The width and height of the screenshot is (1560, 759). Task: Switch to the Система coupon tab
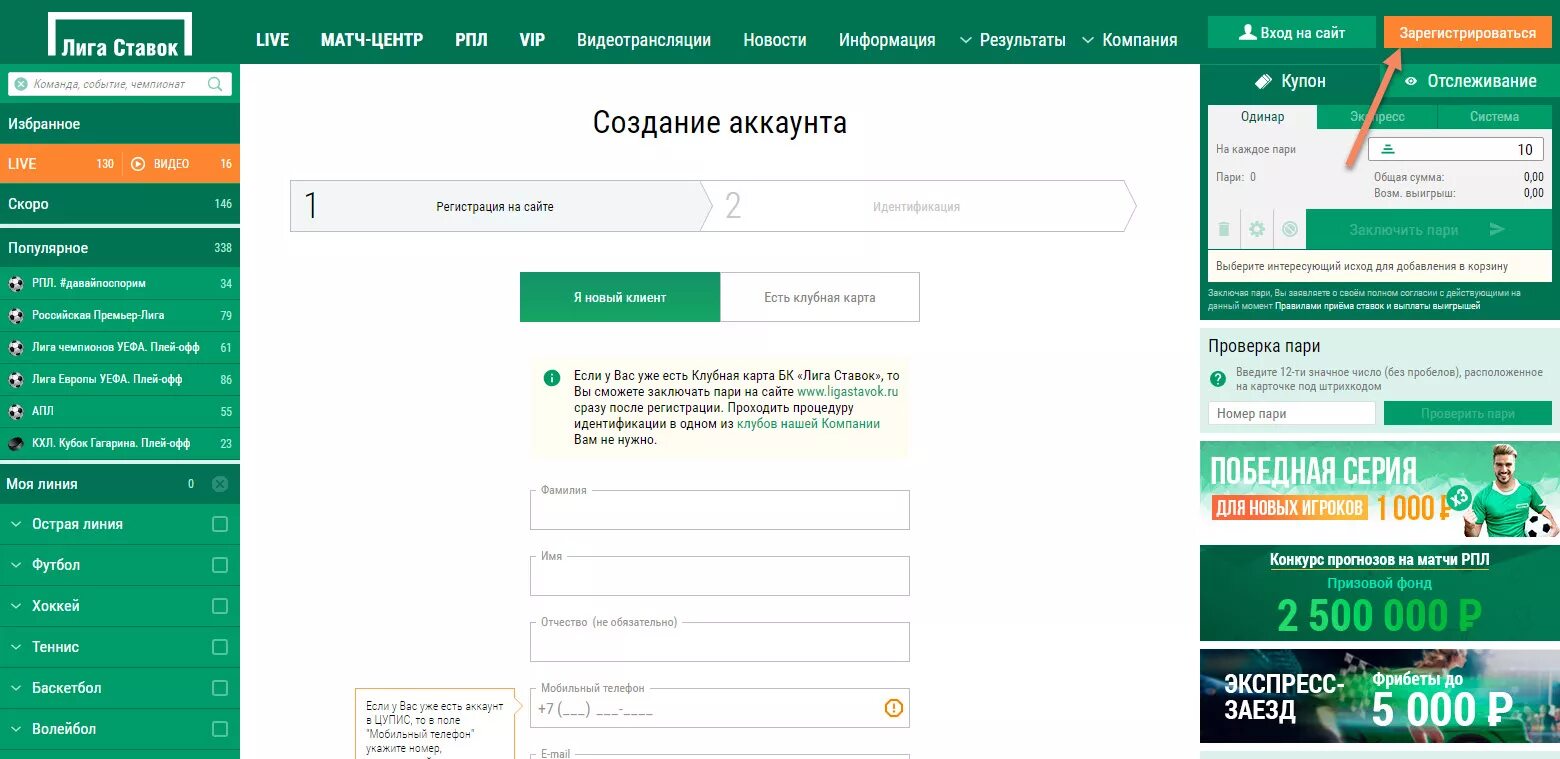point(1495,117)
